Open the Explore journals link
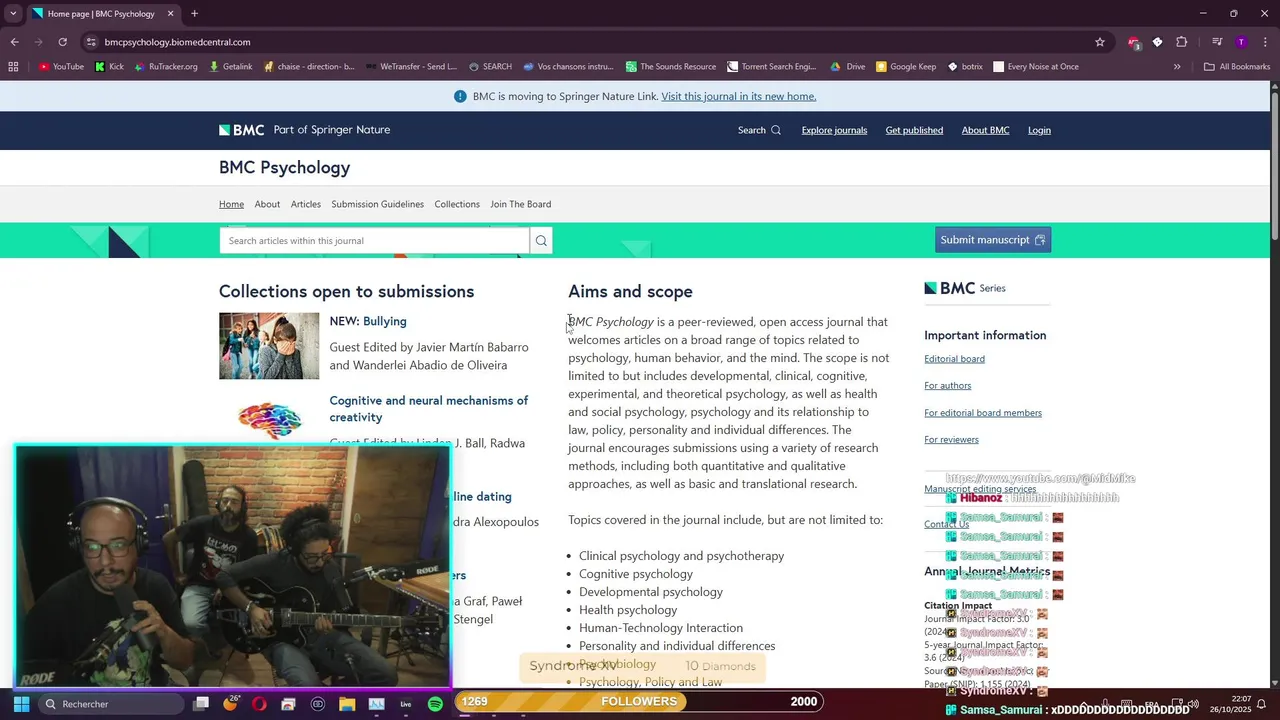The width and height of the screenshot is (1280, 720). coord(834,130)
